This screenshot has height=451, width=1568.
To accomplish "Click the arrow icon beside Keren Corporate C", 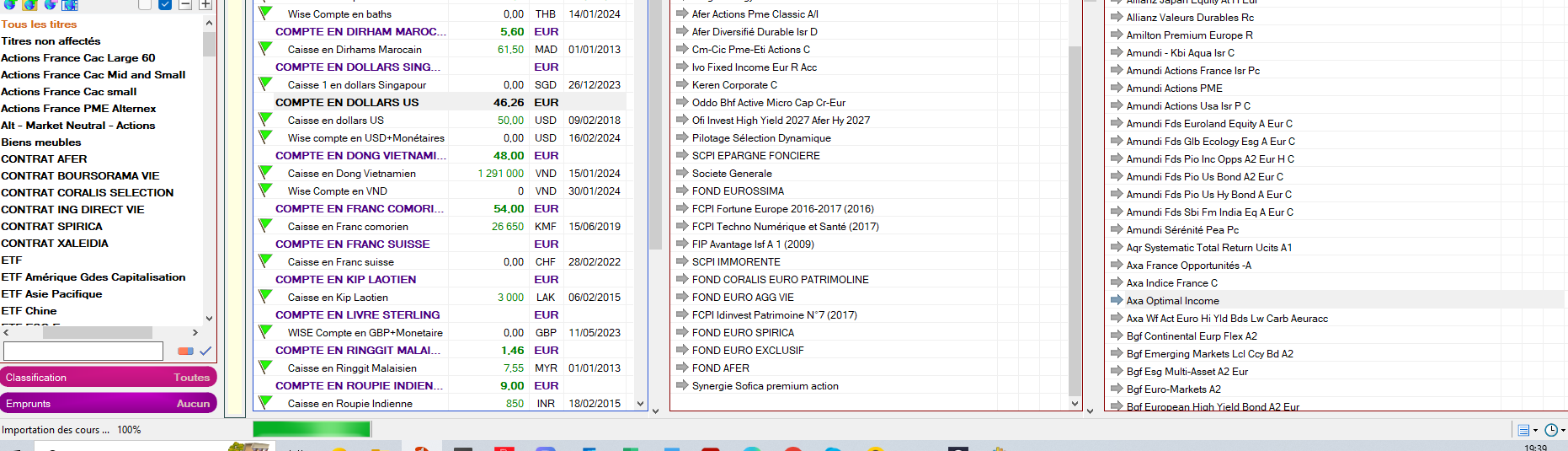I will pyautogui.click(x=682, y=84).
